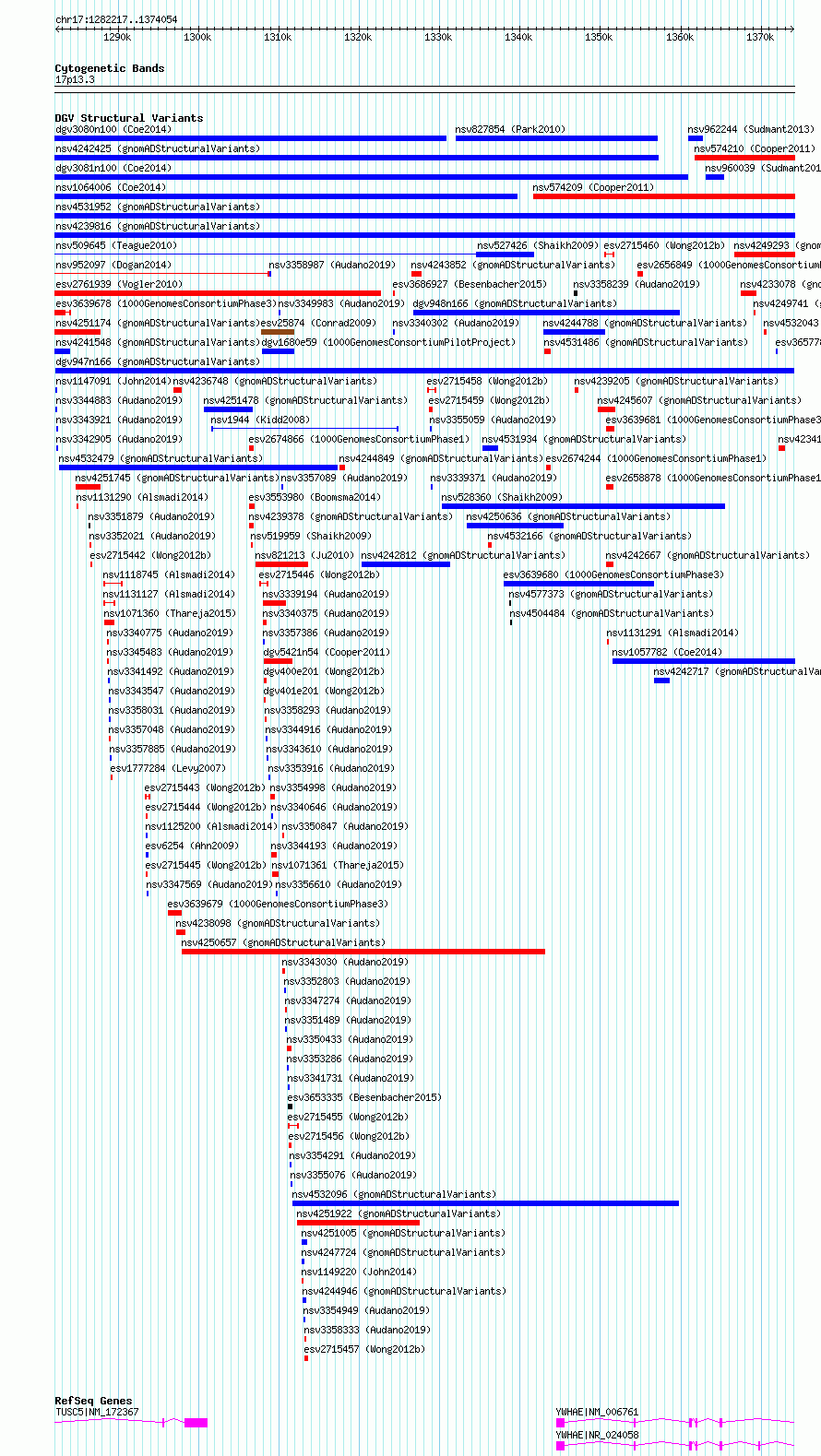Click the nsv4242425 gnomAD variant label
This screenshot has width=821, height=1456.
158,148
